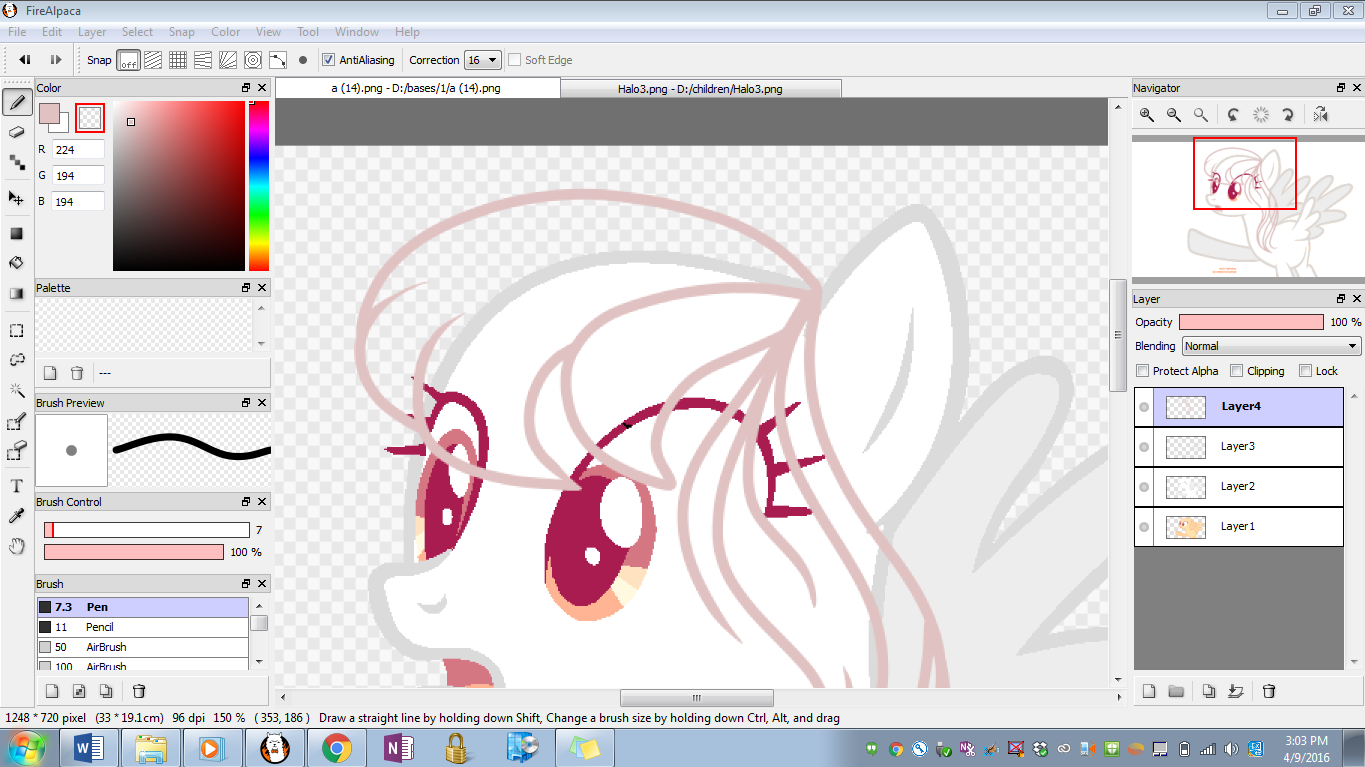
Task: Enable the Protect Alpha checkbox
Action: pyautogui.click(x=1143, y=371)
